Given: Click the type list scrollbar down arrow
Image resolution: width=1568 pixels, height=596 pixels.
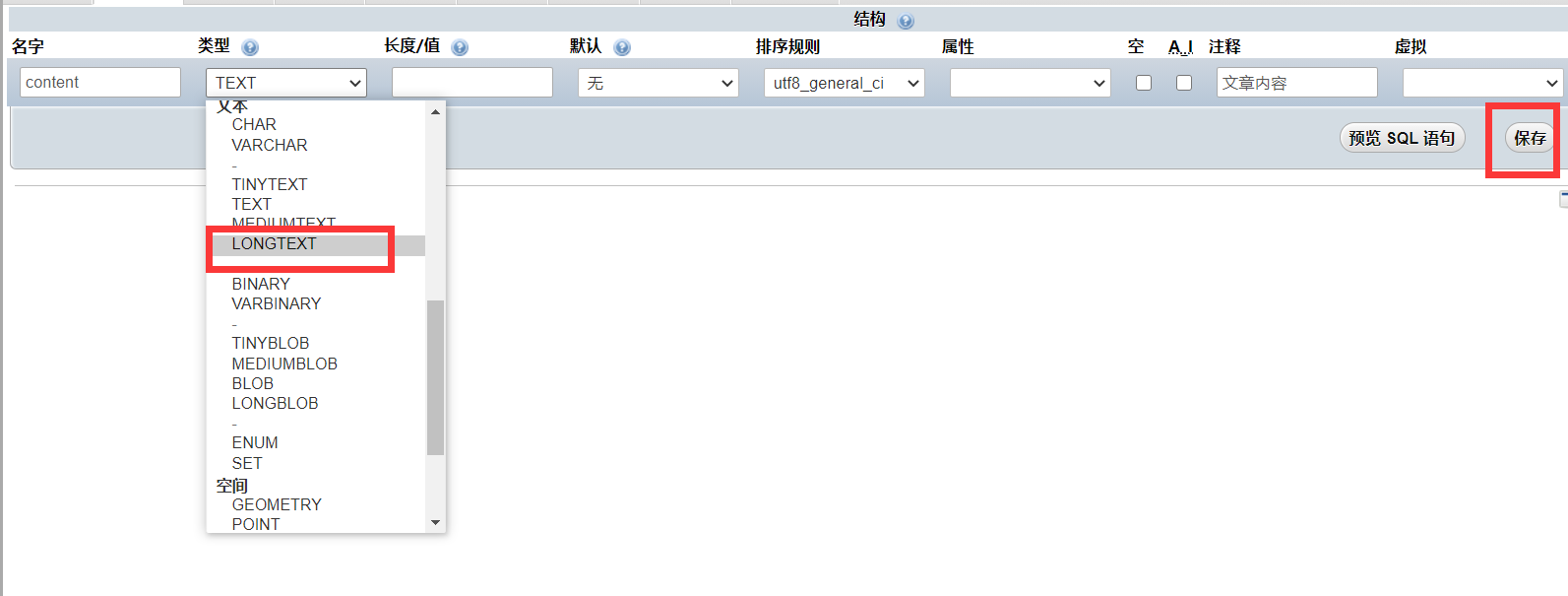Looking at the screenshot, I should pyautogui.click(x=435, y=523).
